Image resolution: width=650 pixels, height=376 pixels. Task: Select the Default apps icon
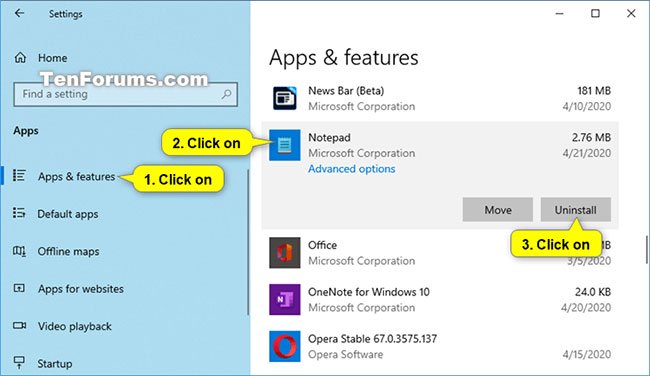[x=19, y=213]
